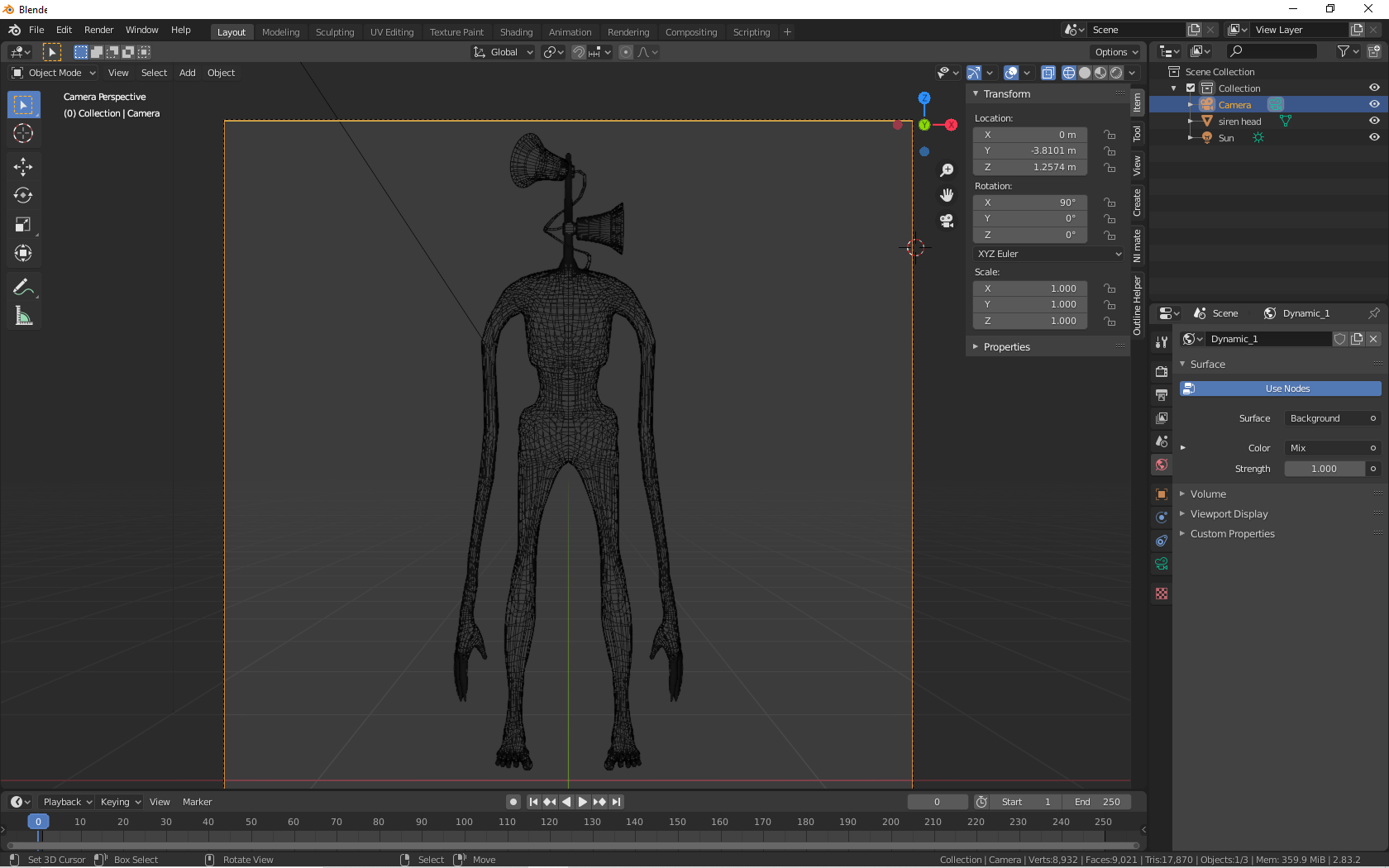The image size is (1389, 868).
Task: Open the Render properties tab
Action: pos(1161,371)
